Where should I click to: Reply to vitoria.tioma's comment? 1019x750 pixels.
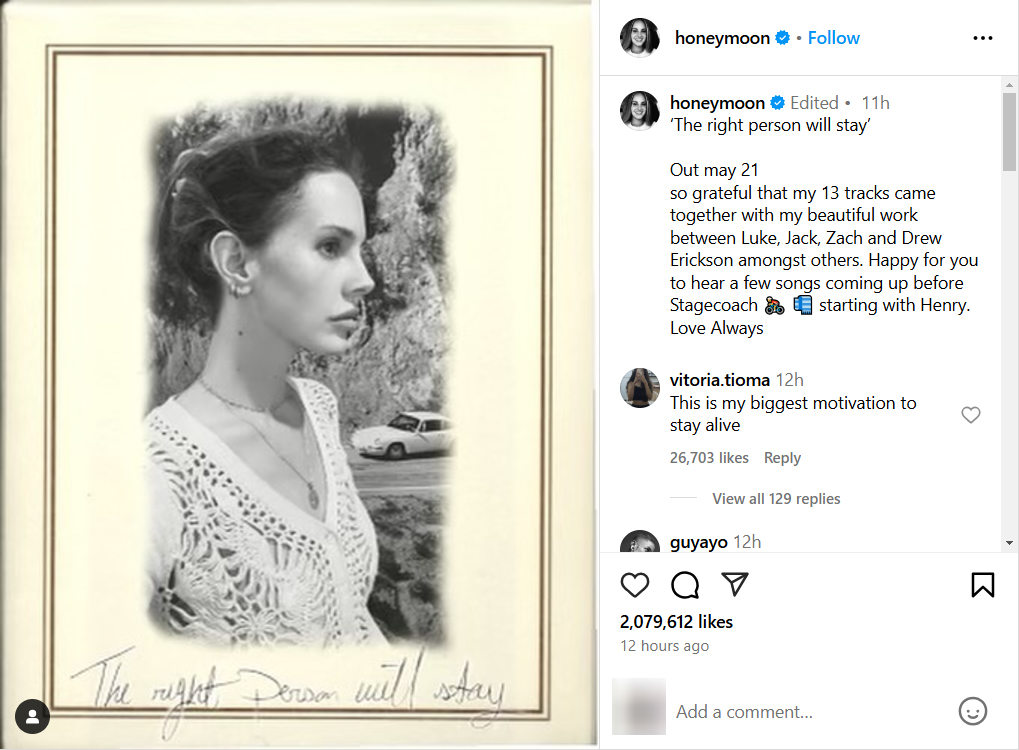pyautogui.click(x=782, y=458)
